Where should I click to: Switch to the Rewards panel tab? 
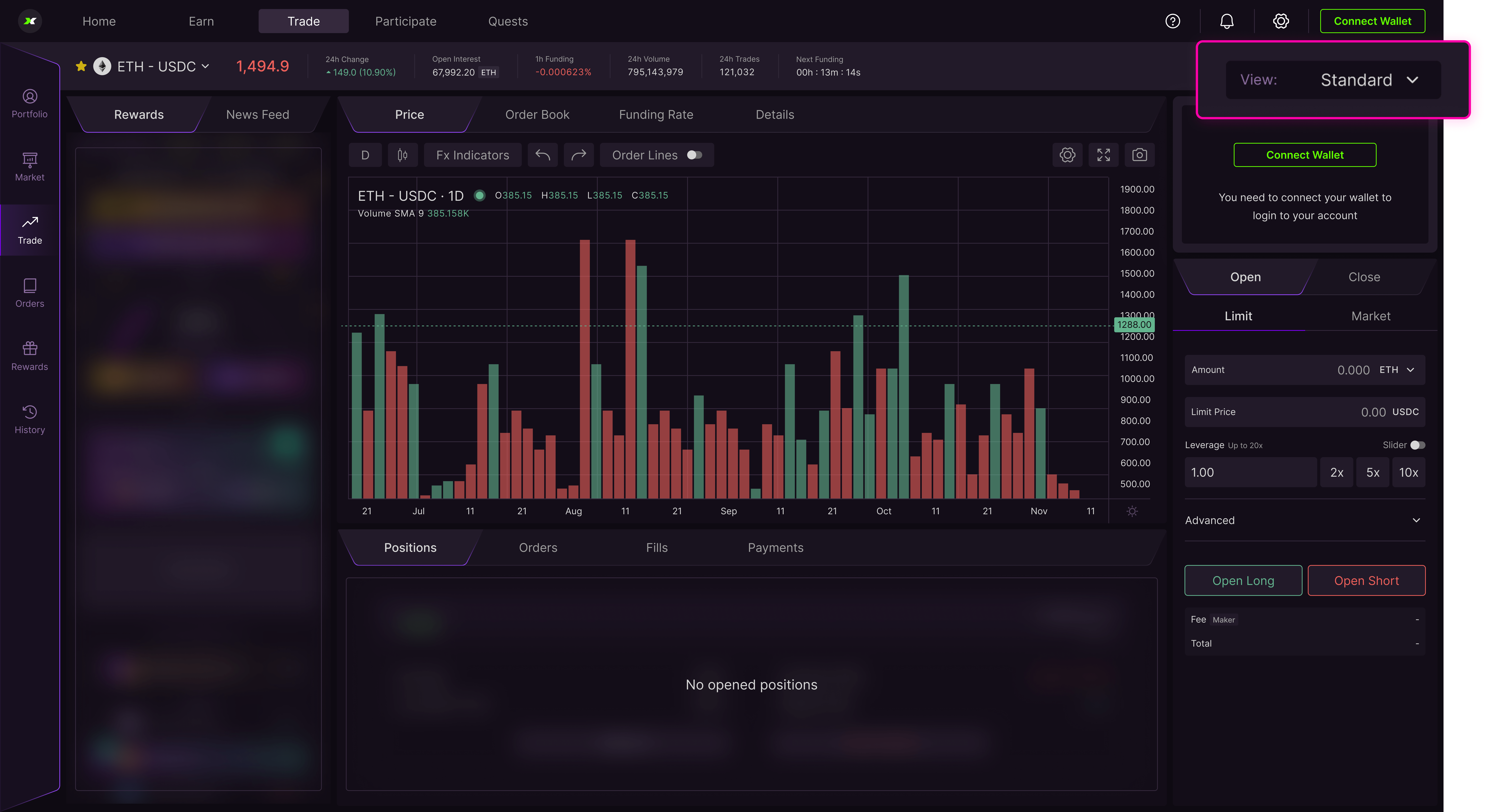coord(139,115)
